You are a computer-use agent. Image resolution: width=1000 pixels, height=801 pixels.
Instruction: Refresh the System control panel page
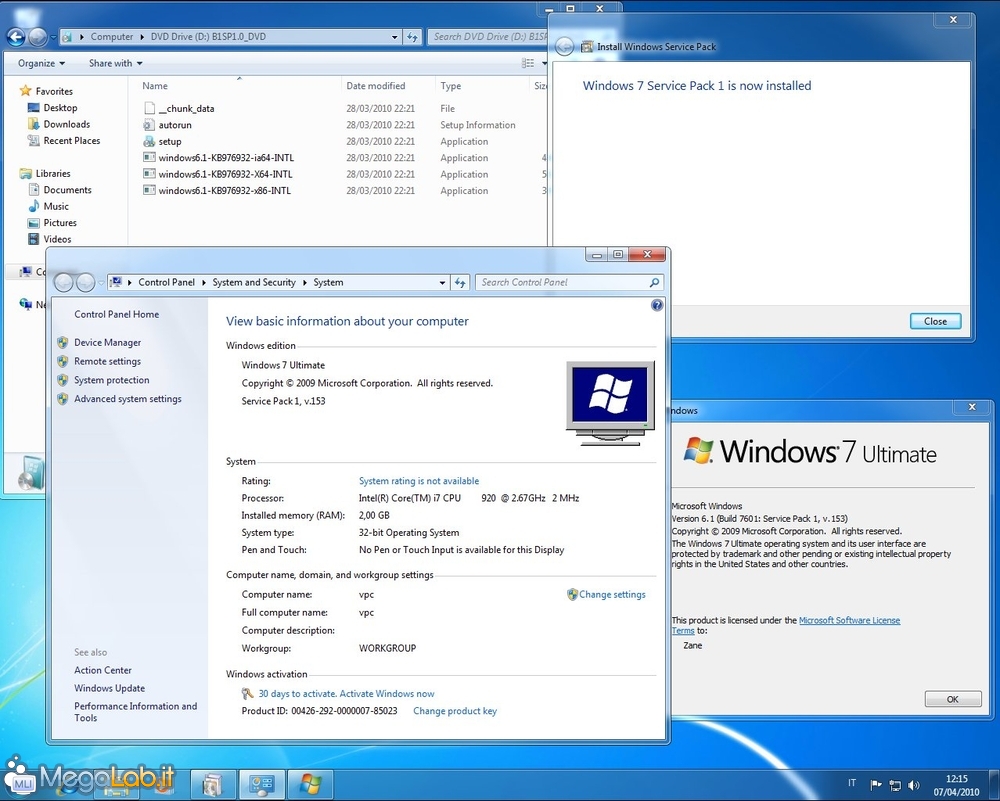(x=460, y=283)
